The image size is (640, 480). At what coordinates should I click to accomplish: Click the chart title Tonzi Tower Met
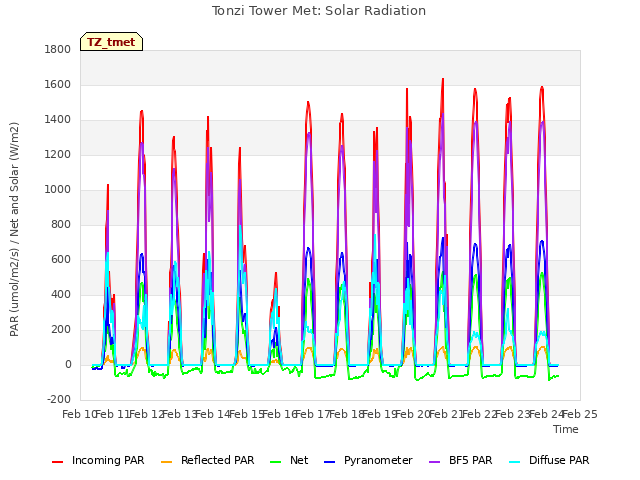point(319,11)
